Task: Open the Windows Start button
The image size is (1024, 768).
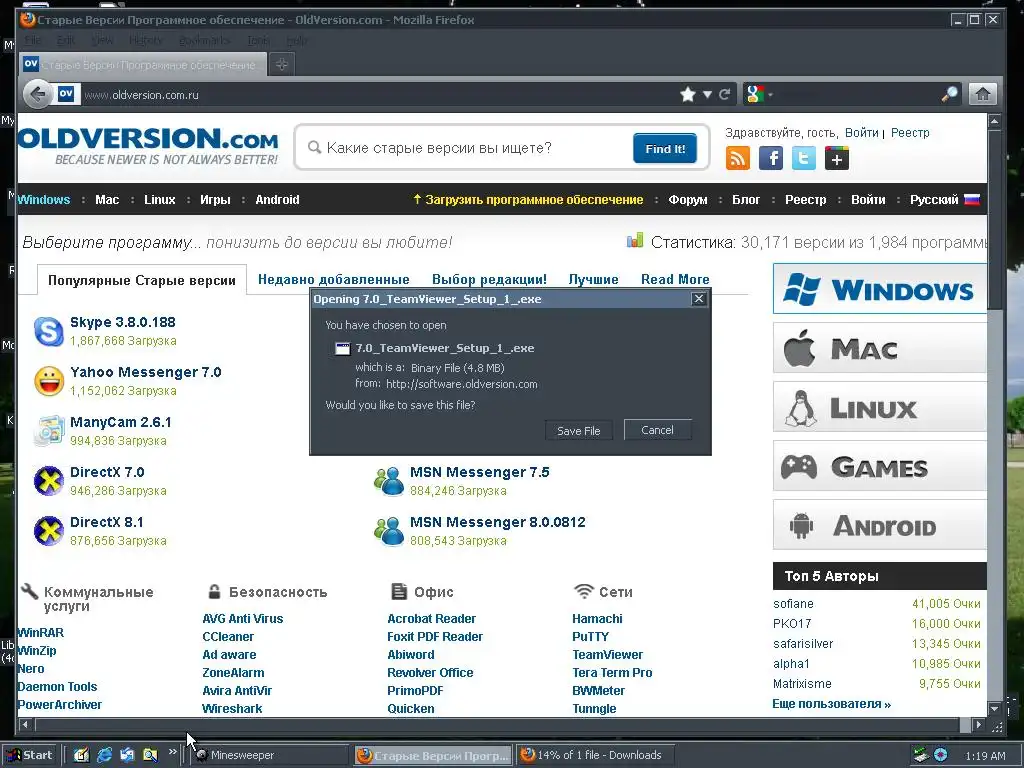Action: [29, 755]
